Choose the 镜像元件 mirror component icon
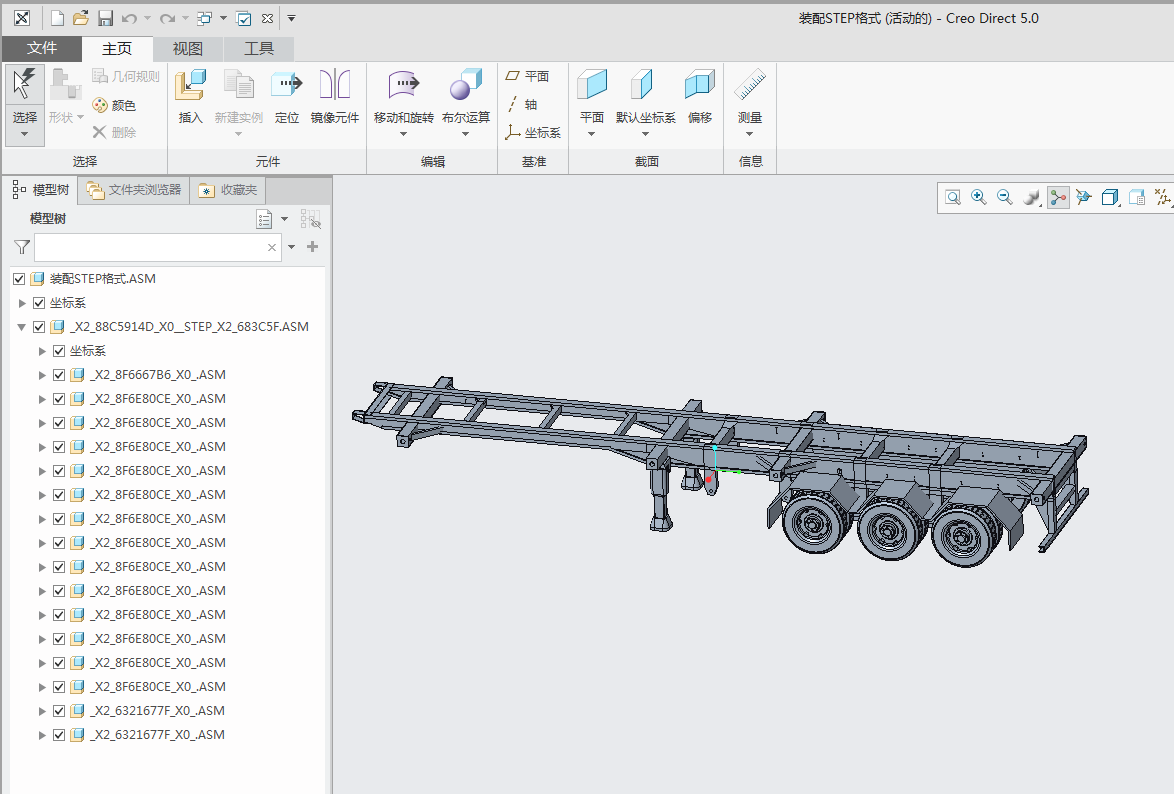Viewport: 1174px width, 794px height. pos(335,85)
